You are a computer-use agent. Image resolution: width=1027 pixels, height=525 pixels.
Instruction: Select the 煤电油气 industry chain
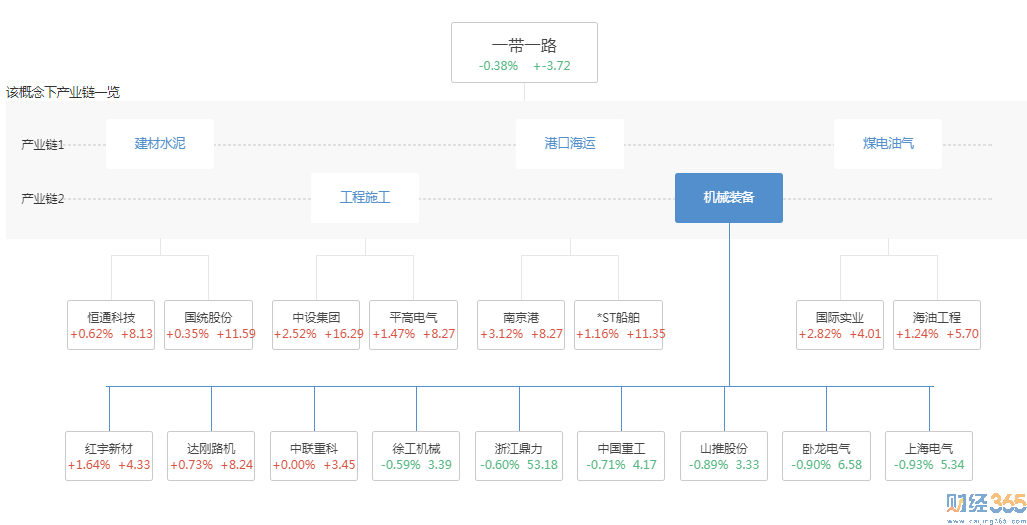coord(888,144)
